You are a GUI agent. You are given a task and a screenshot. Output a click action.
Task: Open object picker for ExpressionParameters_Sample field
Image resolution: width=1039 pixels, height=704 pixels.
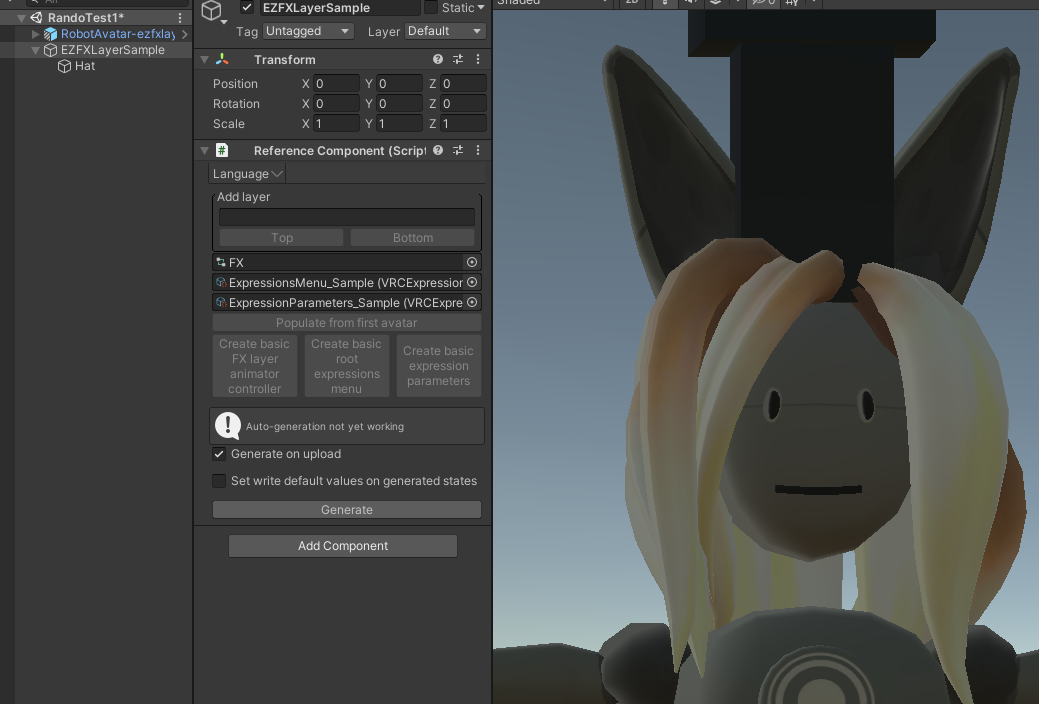(x=472, y=302)
